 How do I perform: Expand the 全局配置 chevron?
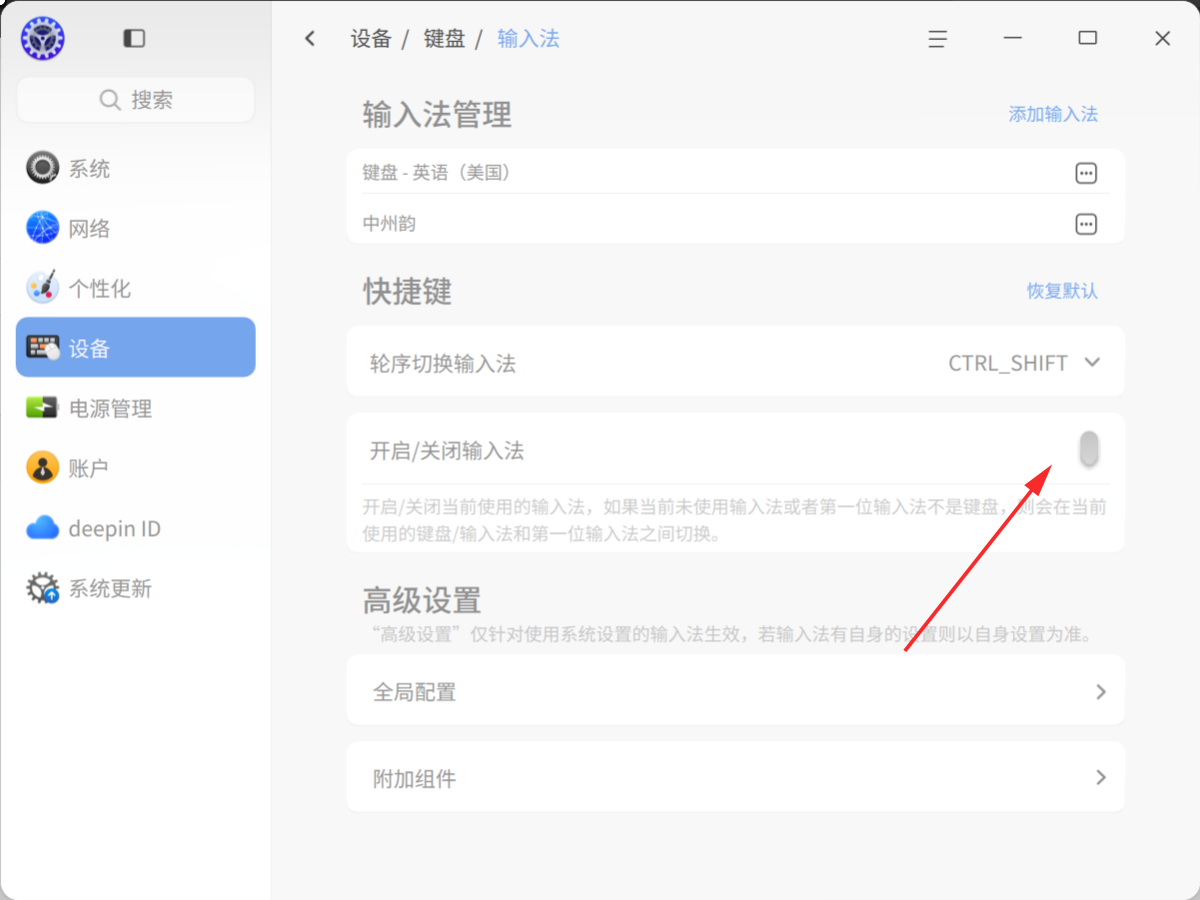1100,691
